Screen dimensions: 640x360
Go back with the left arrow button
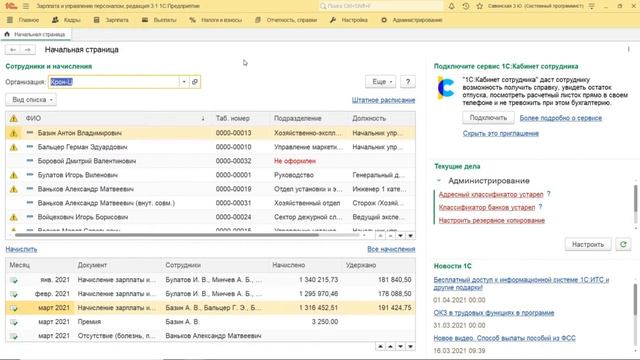pos(13,50)
